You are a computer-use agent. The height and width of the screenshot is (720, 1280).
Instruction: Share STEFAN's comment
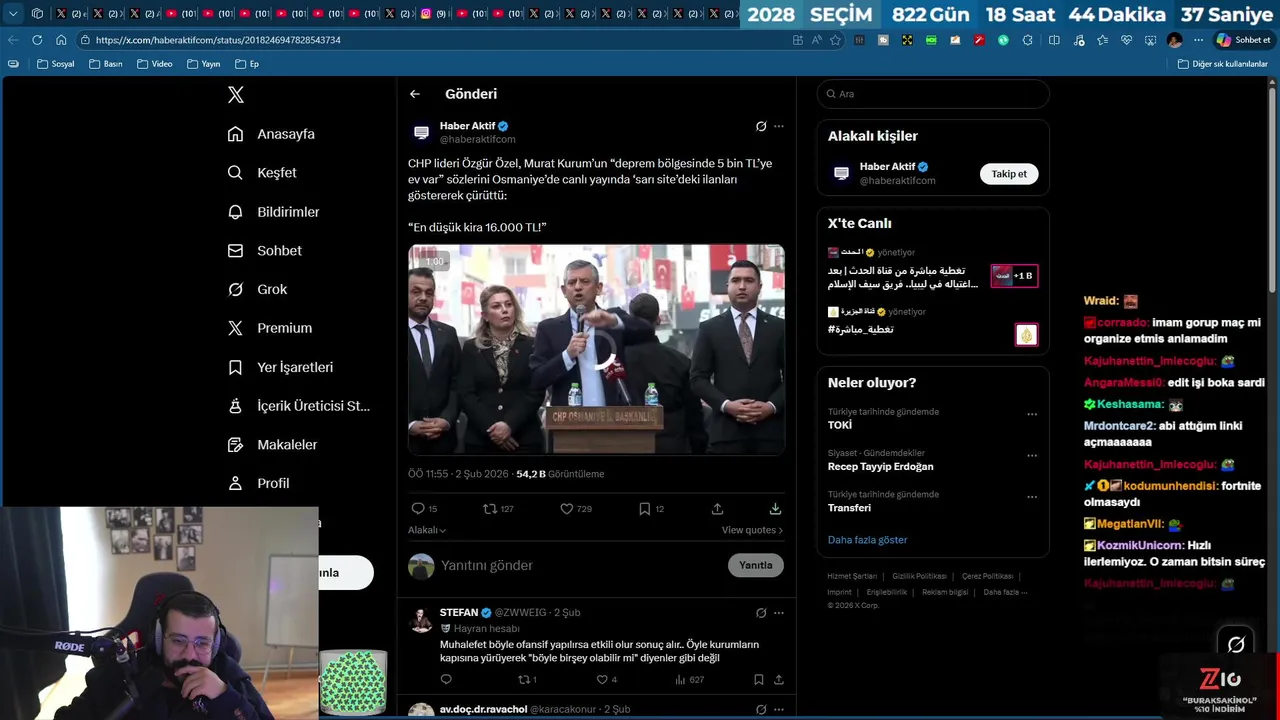[779, 680]
